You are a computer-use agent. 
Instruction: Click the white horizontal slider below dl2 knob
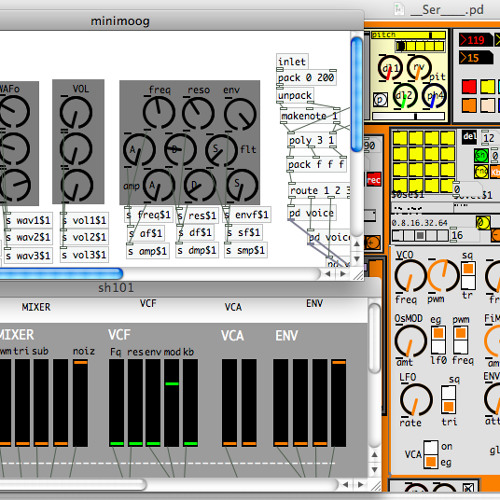point(408,116)
